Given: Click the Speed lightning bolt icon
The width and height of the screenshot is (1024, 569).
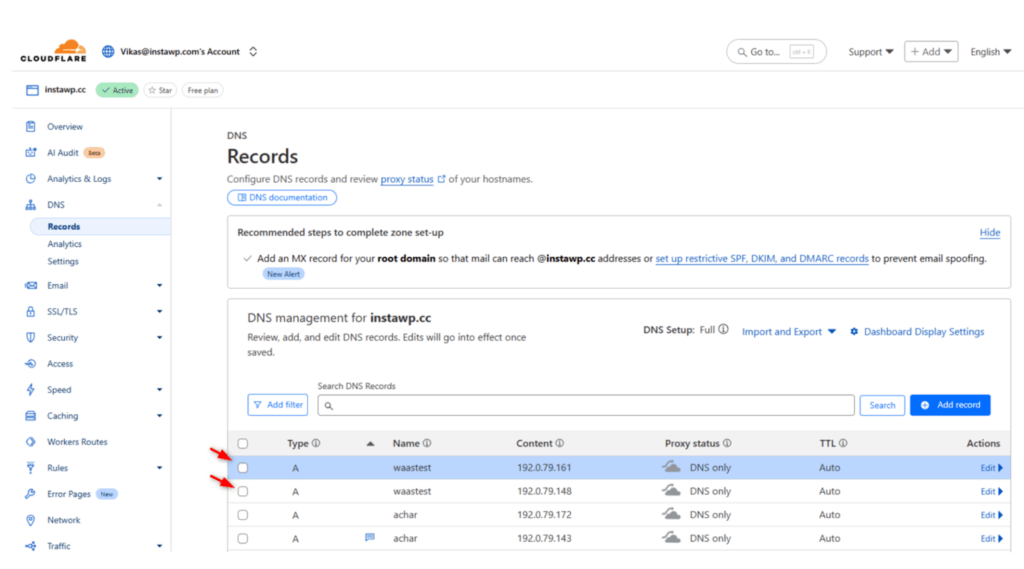Looking at the screenshot, I should coord(31,389).
